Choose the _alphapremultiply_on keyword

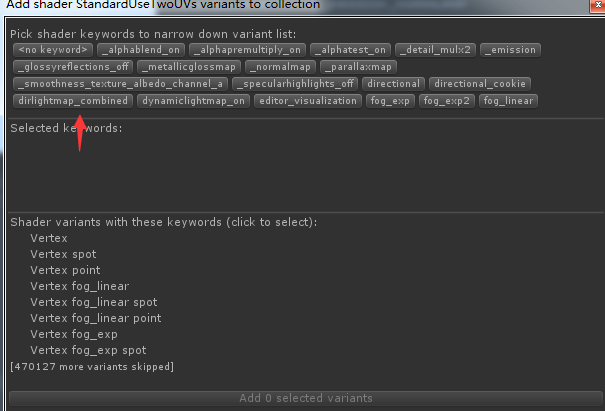[x=247, y=50]
